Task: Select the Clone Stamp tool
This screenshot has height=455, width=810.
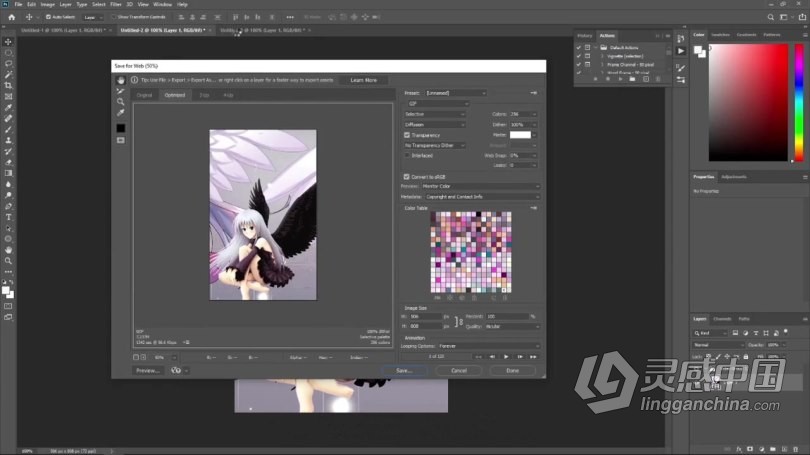Action: [8, 140]
